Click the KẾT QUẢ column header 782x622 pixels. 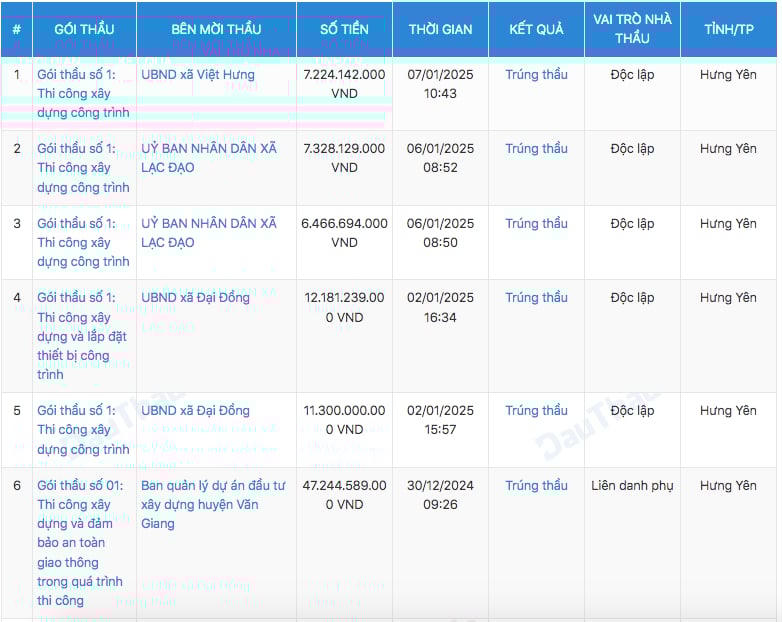[x=536, y=29]
